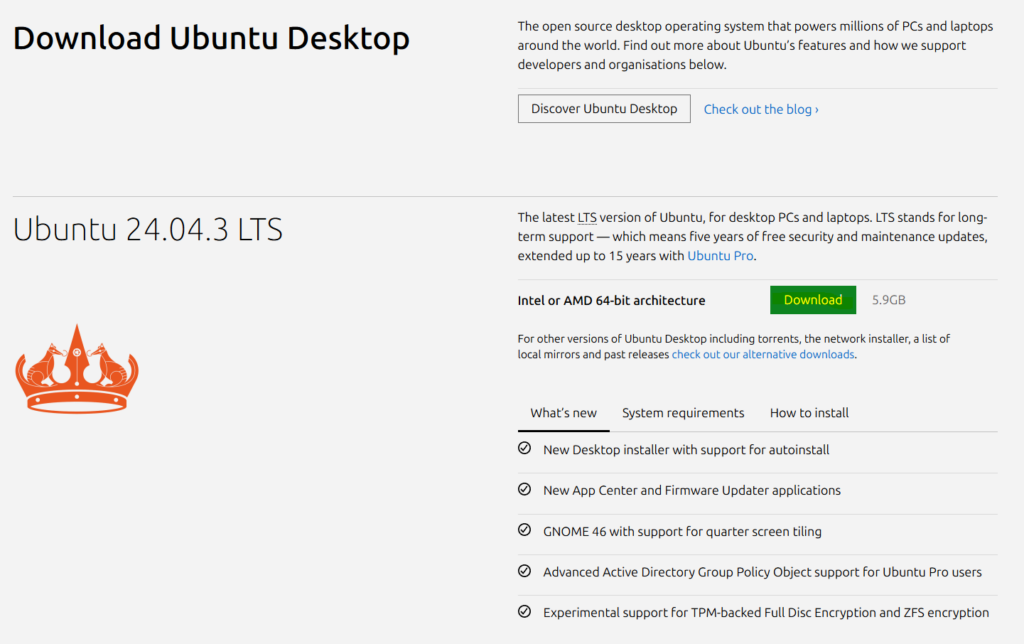Open the Check out the blog link

click(x=761, y=109)
